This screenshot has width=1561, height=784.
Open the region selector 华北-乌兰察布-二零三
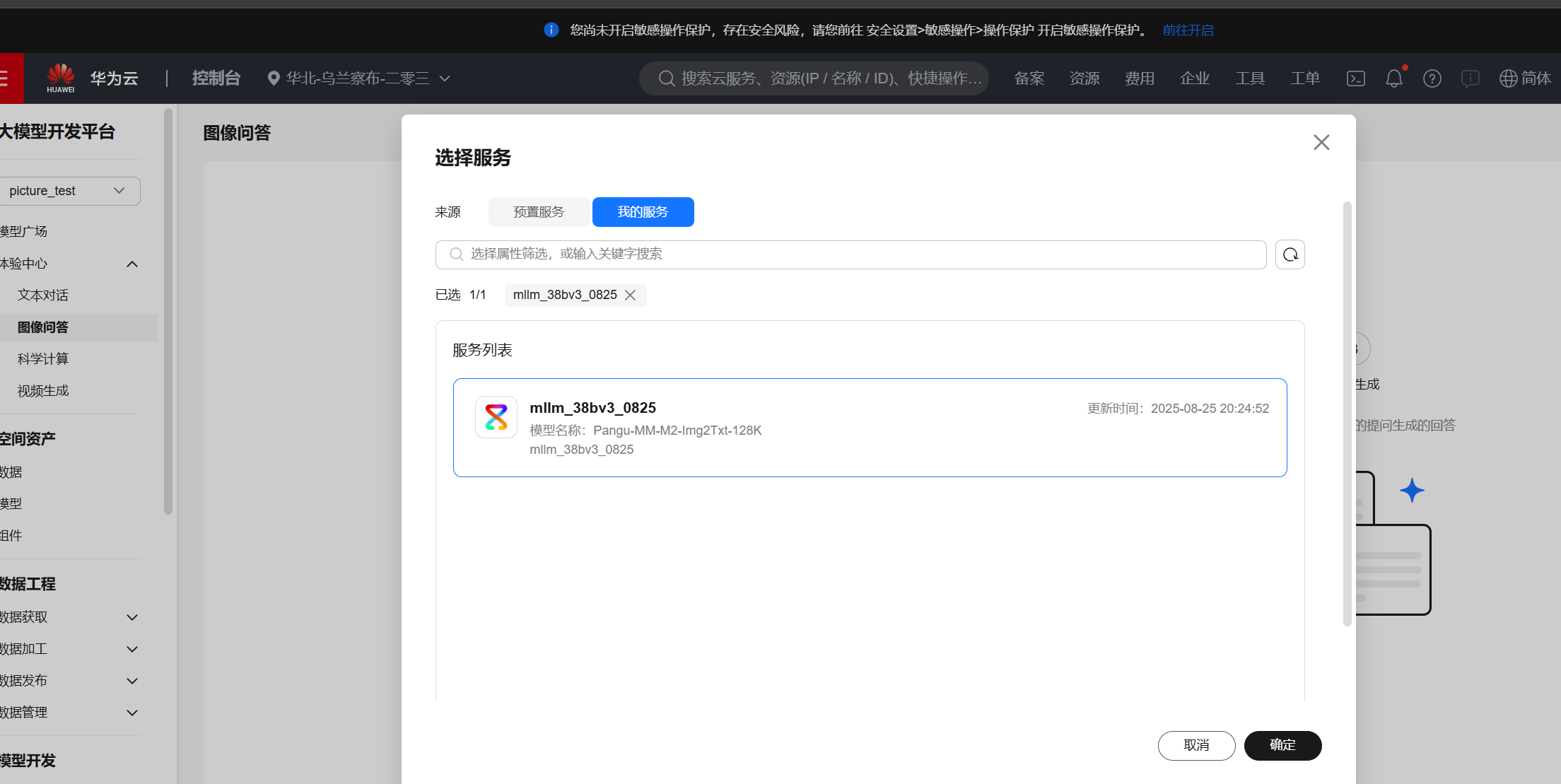[x=359, y=78]
